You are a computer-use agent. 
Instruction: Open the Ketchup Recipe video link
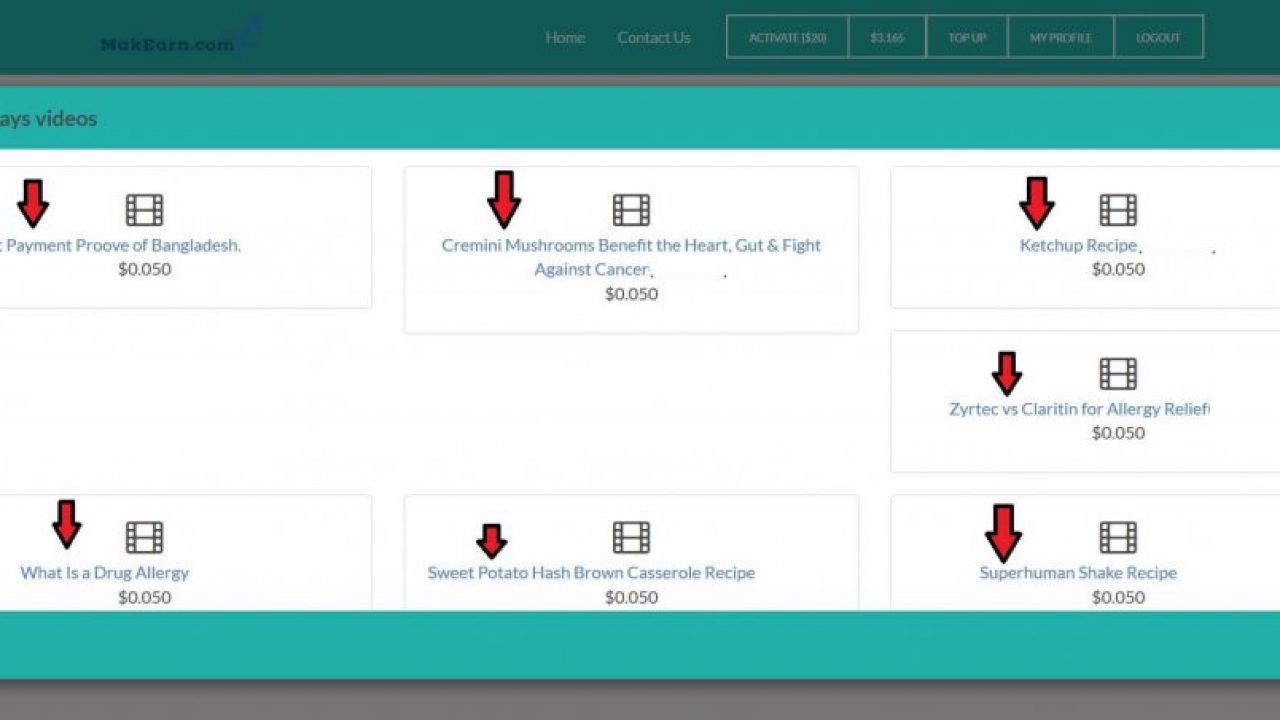(1078, 245)
